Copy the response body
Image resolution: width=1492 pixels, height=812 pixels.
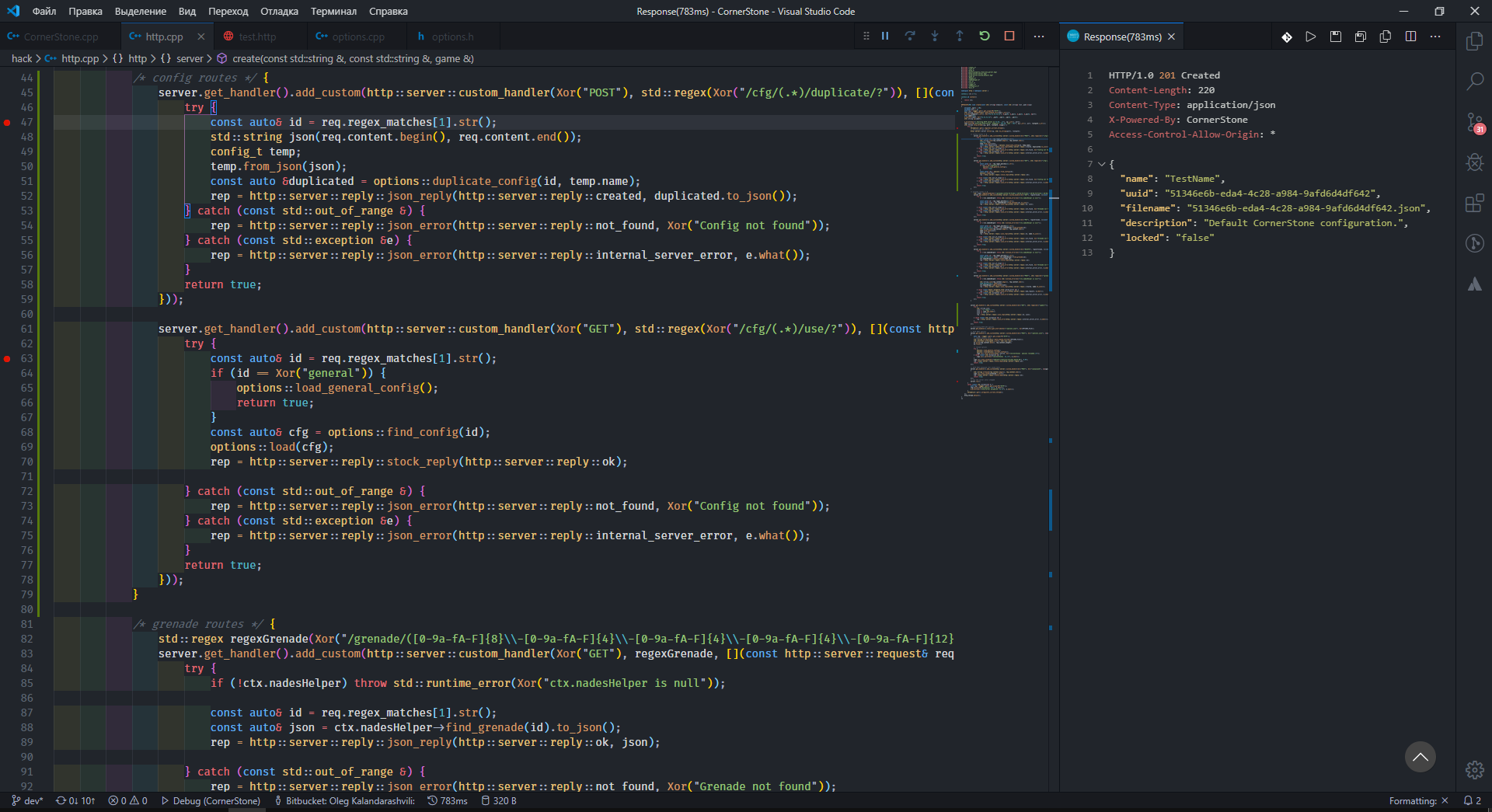pyautogui.click(x=1386, y=37)
